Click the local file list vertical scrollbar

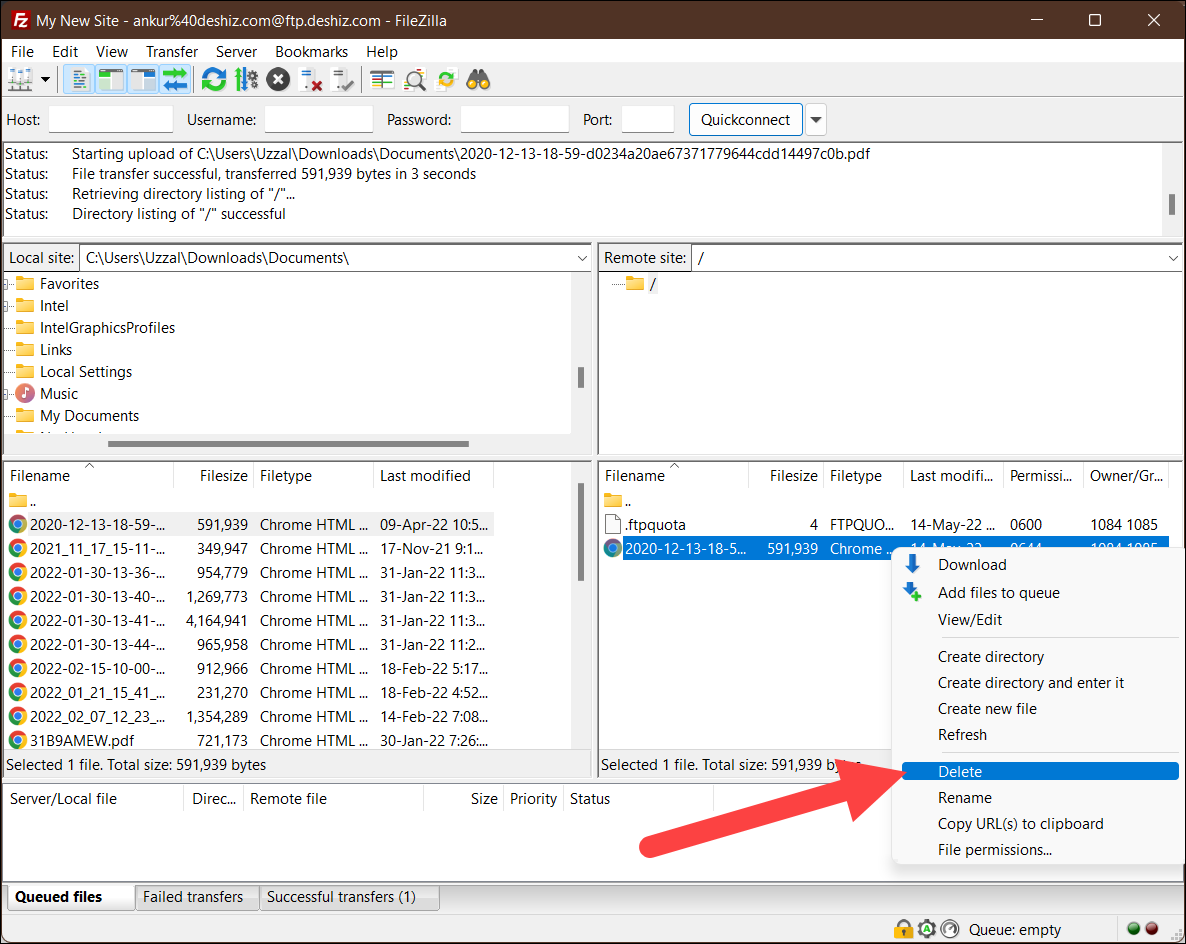pos(581,532)
